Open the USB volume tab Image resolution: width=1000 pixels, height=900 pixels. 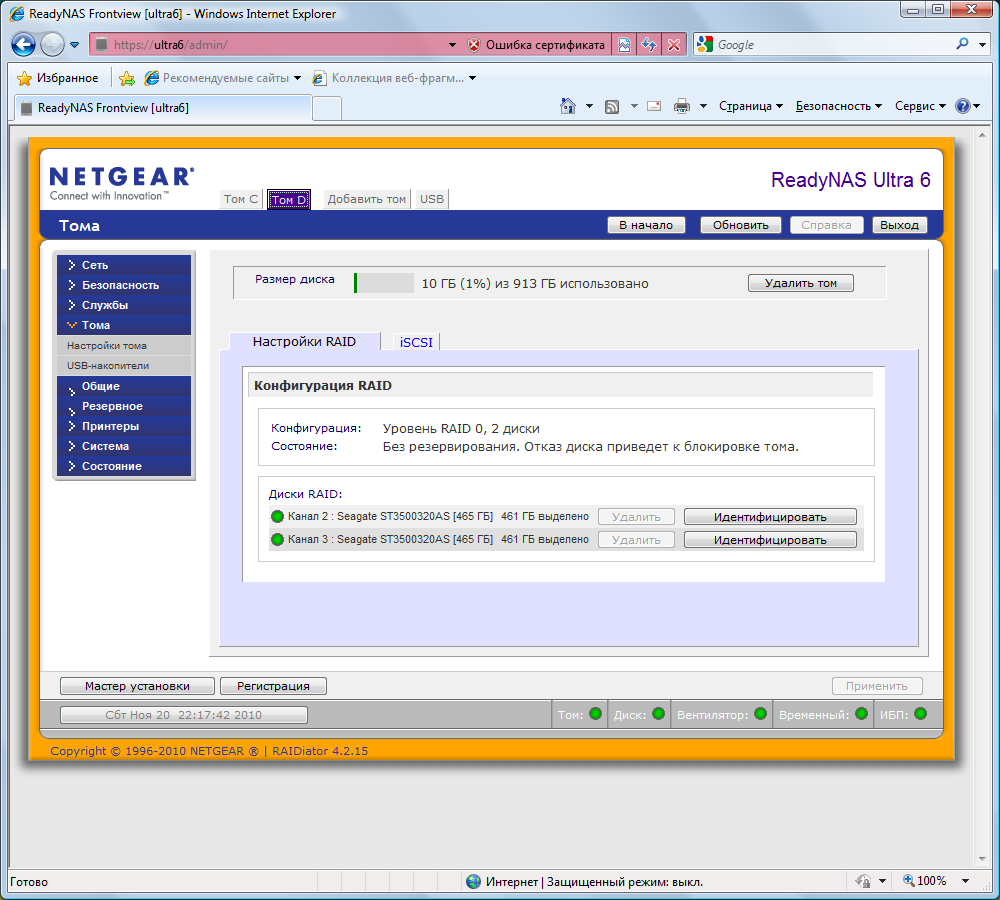[432, 199]
